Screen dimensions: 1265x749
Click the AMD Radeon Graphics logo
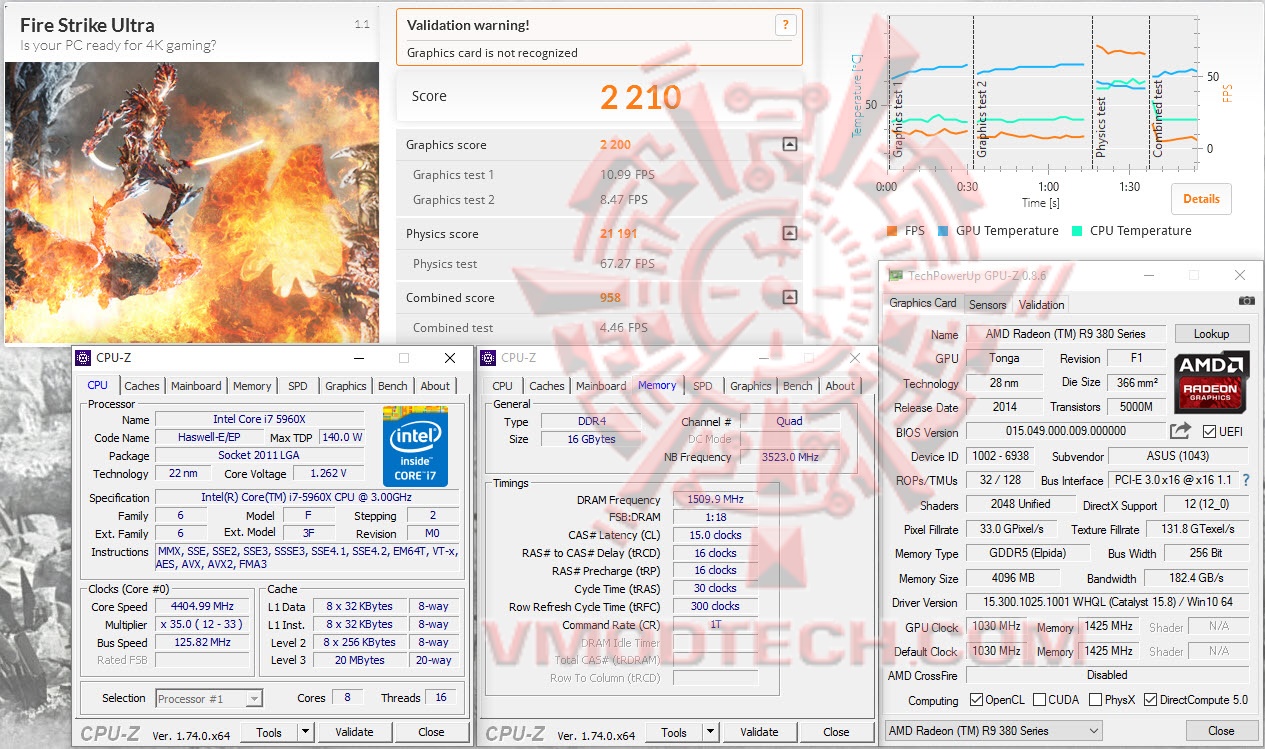tap(1210, 381)
